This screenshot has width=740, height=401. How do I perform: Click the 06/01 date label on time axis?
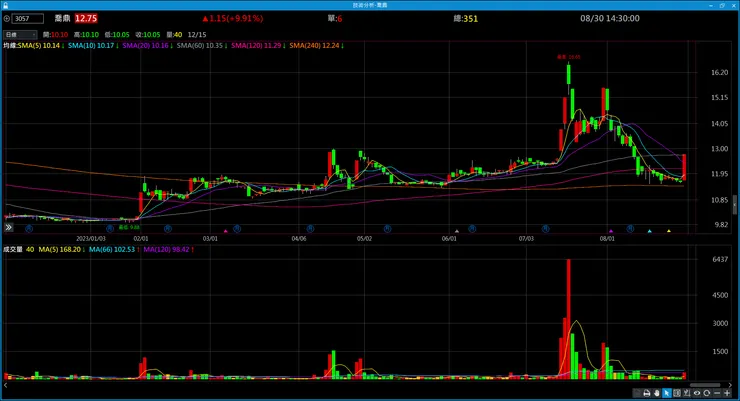coord(449,239)
